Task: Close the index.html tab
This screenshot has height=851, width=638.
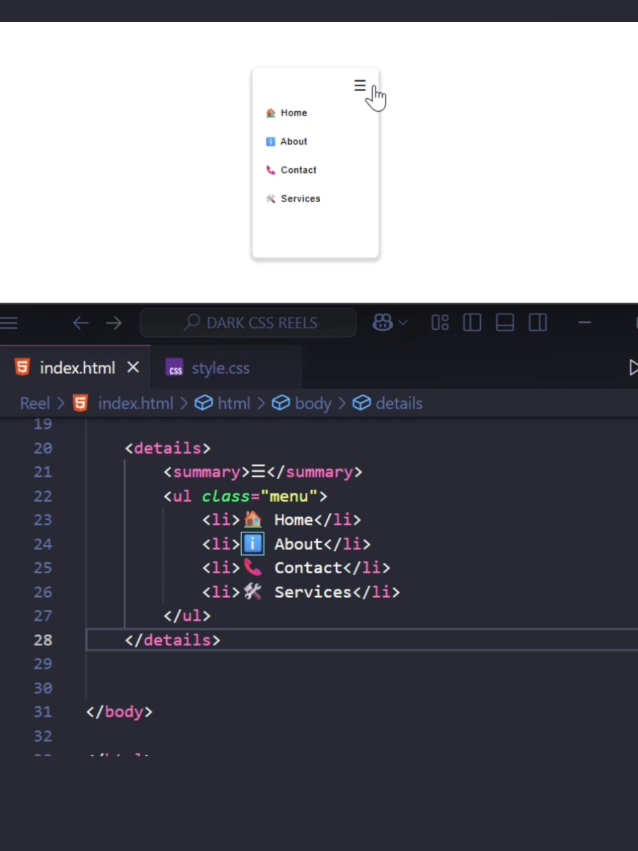Action: (x=133, y=368)
